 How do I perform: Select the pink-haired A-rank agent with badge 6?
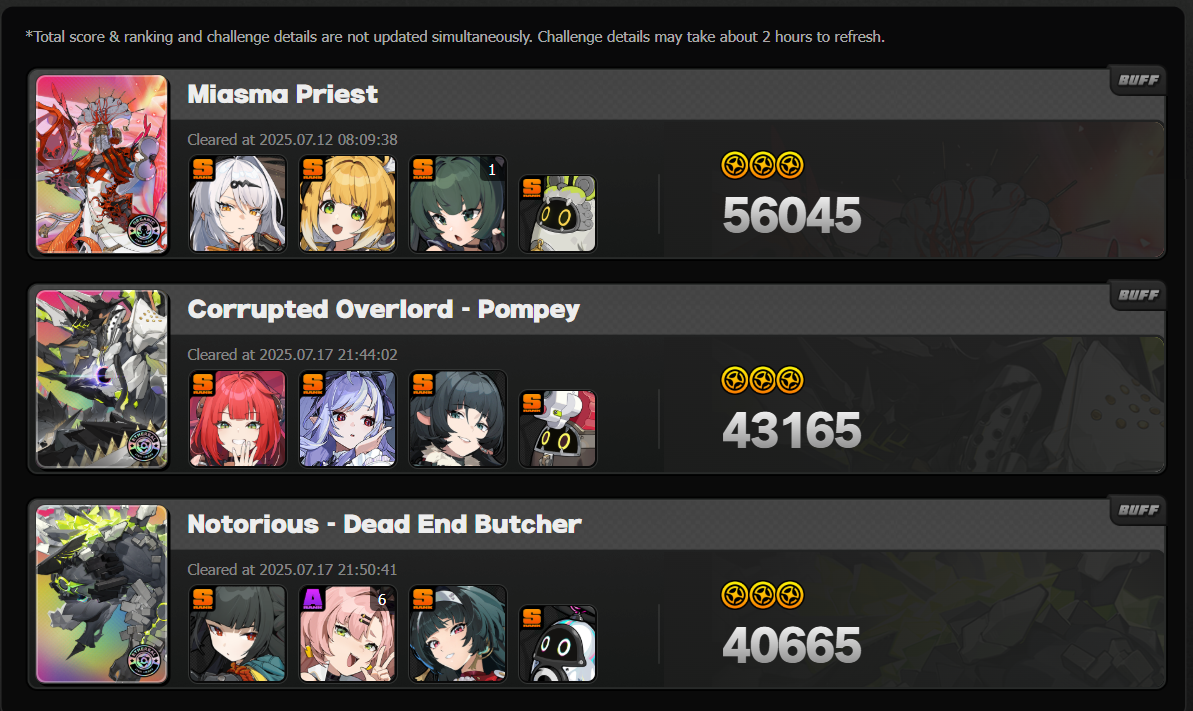[348, 634]
